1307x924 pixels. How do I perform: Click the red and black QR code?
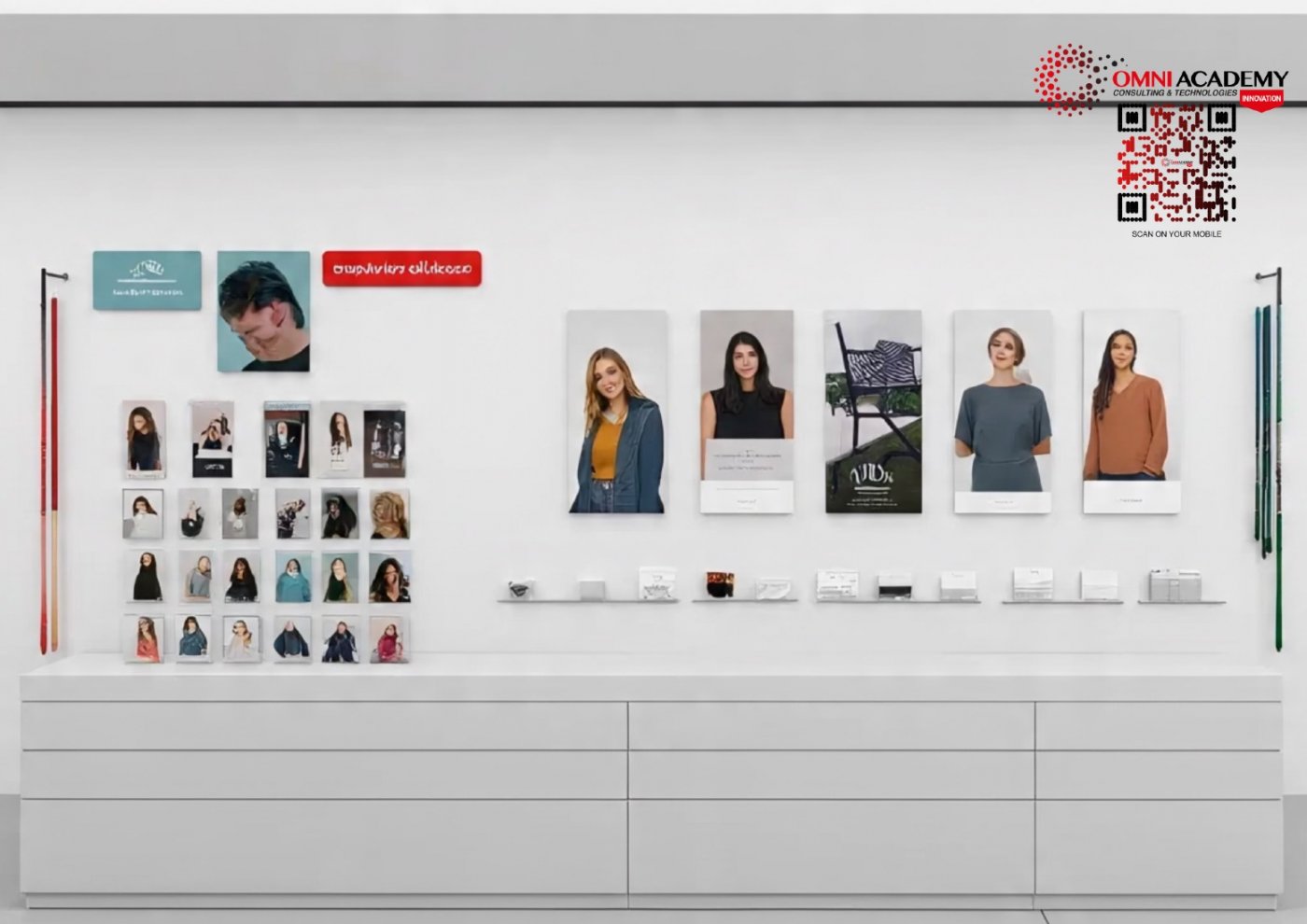pyautogui.click(x=1176, y=163)
